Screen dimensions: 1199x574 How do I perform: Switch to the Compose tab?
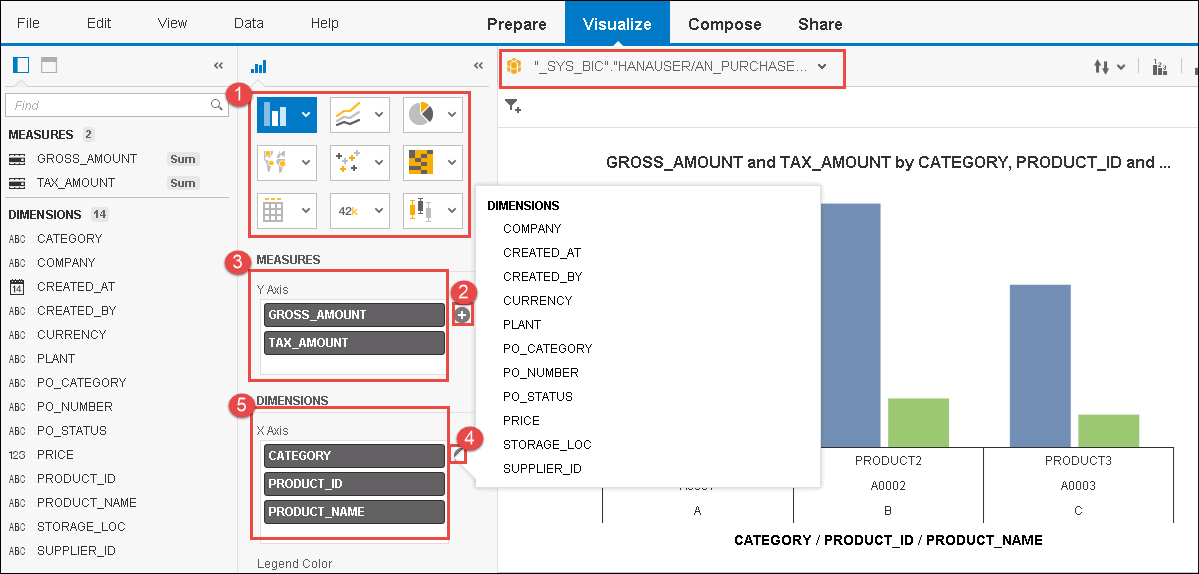coord(724,24)
